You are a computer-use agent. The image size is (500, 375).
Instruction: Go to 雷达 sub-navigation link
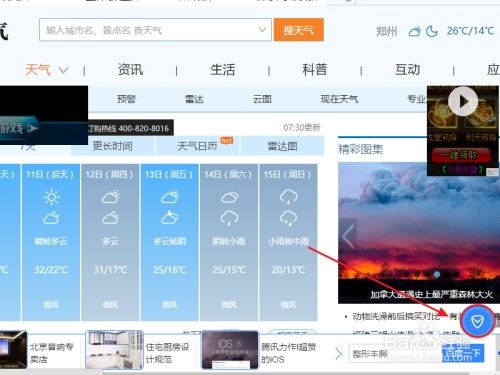coord(194,99)
